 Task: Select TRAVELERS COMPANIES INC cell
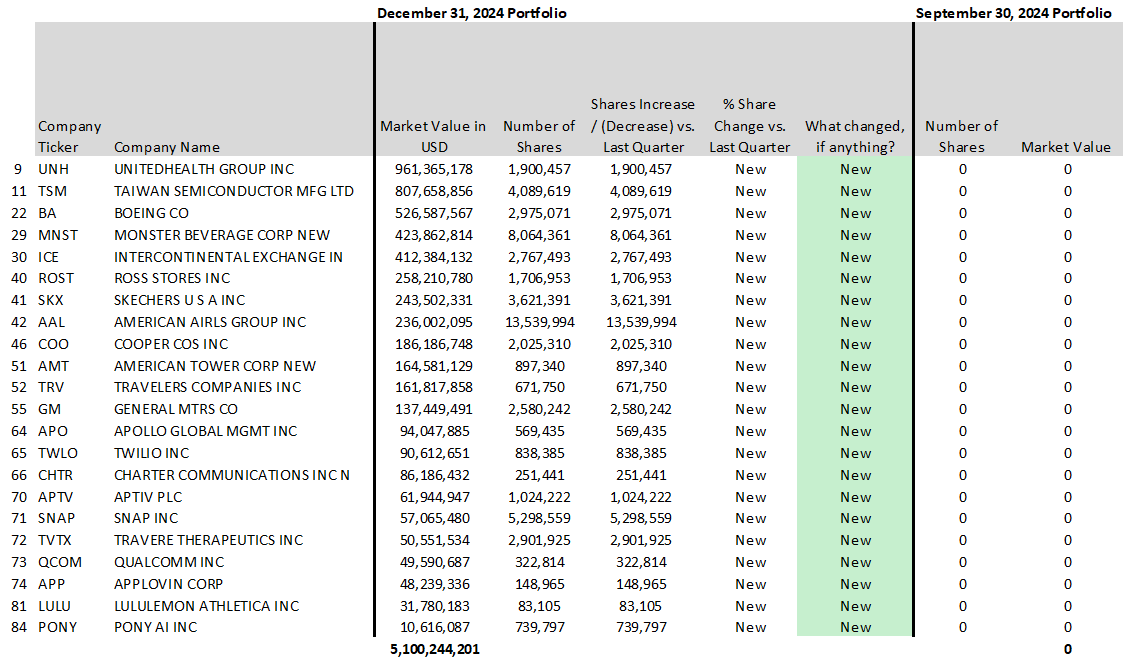(x=207, y=387)
